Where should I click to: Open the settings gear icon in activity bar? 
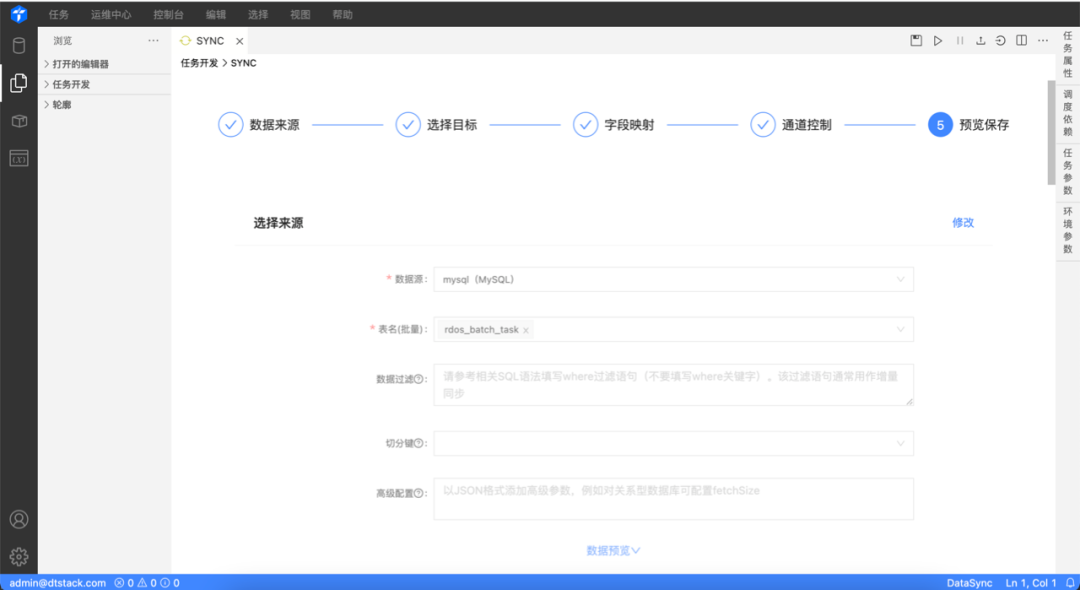[19, 556]
